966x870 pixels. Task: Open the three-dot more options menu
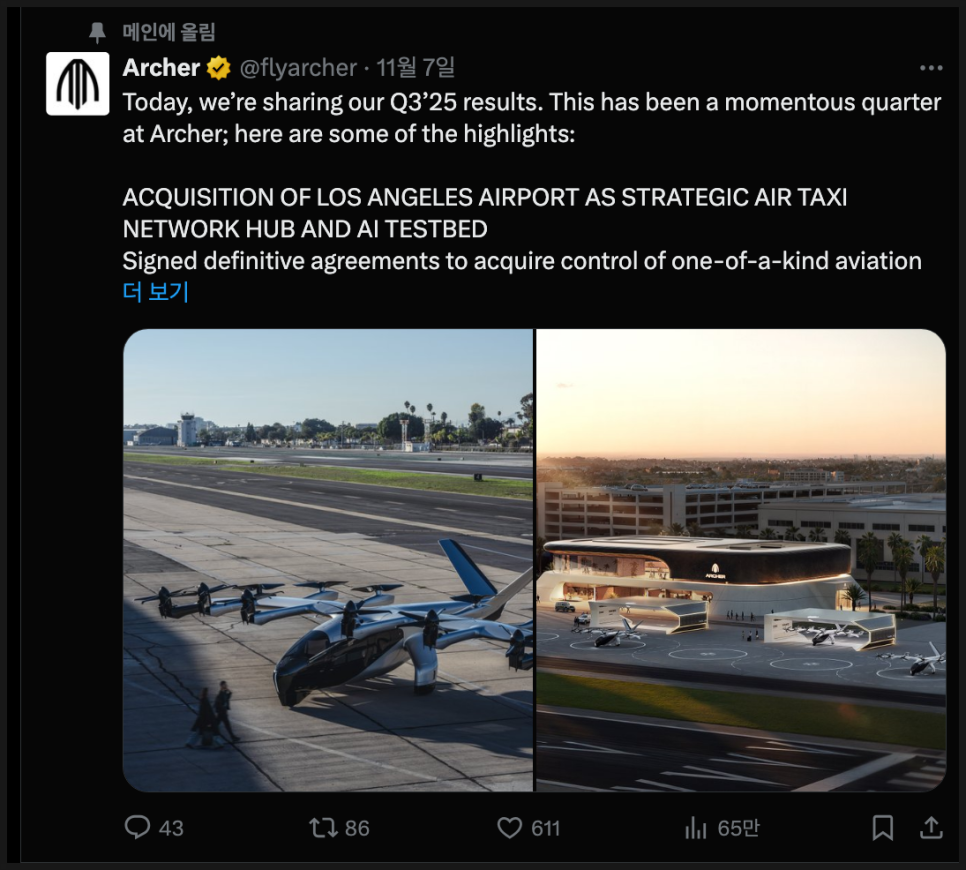tap(931, 68)
